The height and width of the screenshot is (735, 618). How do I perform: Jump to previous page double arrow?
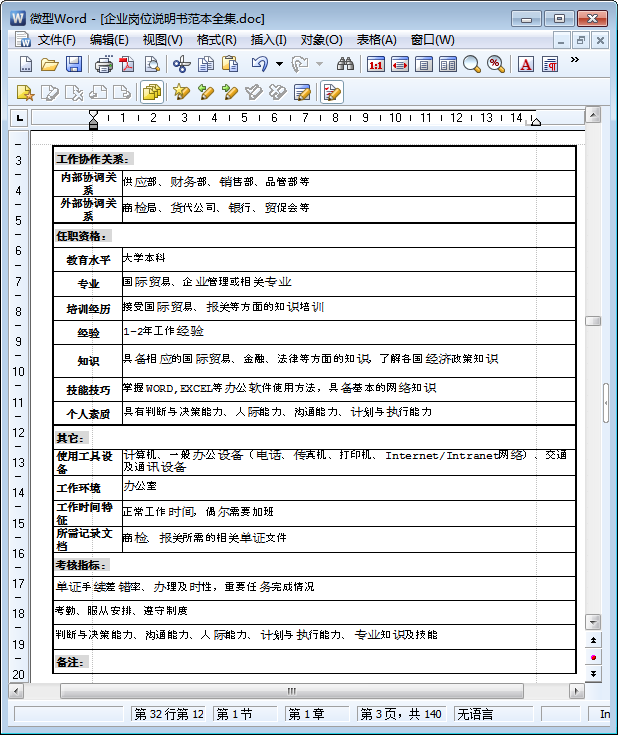pyautogui.click(x=593, y=640)
